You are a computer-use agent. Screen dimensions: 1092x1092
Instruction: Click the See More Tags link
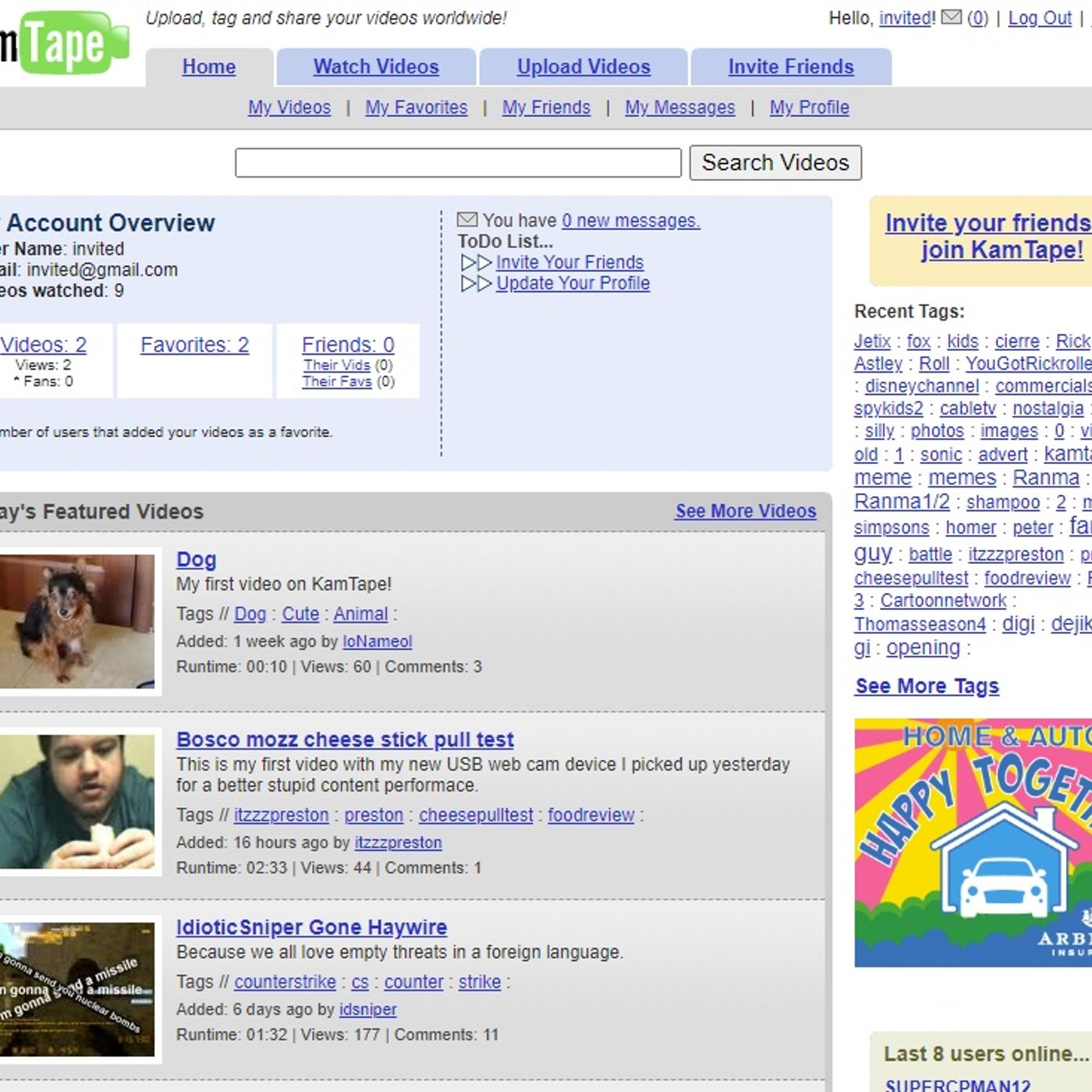(927, 686)
